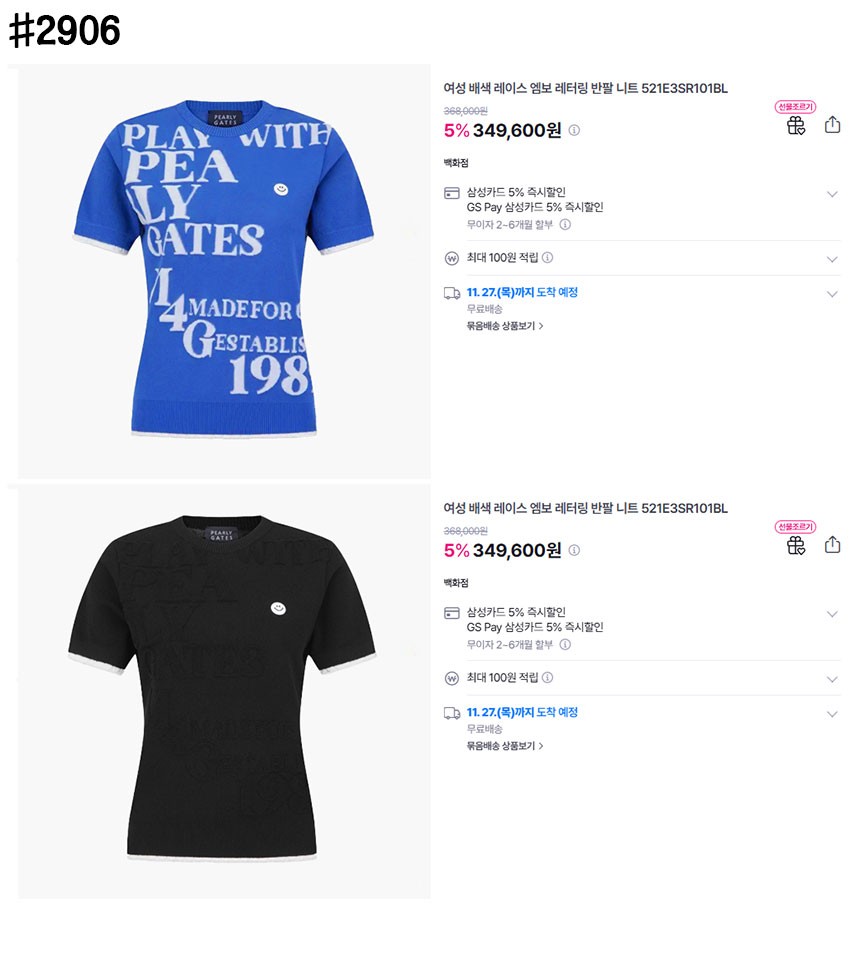Viewport: 860px width, 954px height.
Task: Expand the 삼성카드 discount section for the black knit
Action: click(x=832, y=614)
